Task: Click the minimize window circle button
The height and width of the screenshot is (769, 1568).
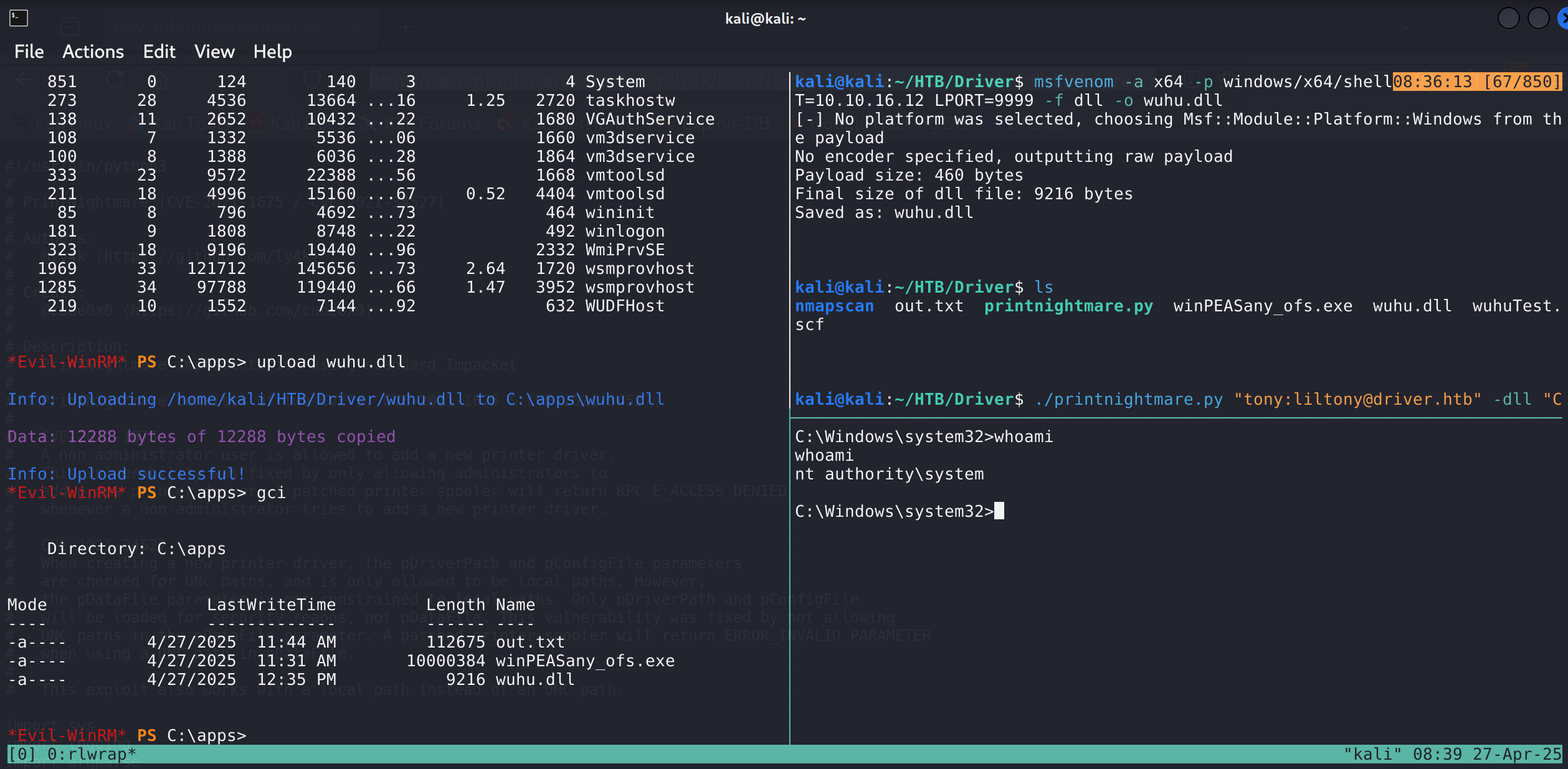Action: click(1508, 18)
